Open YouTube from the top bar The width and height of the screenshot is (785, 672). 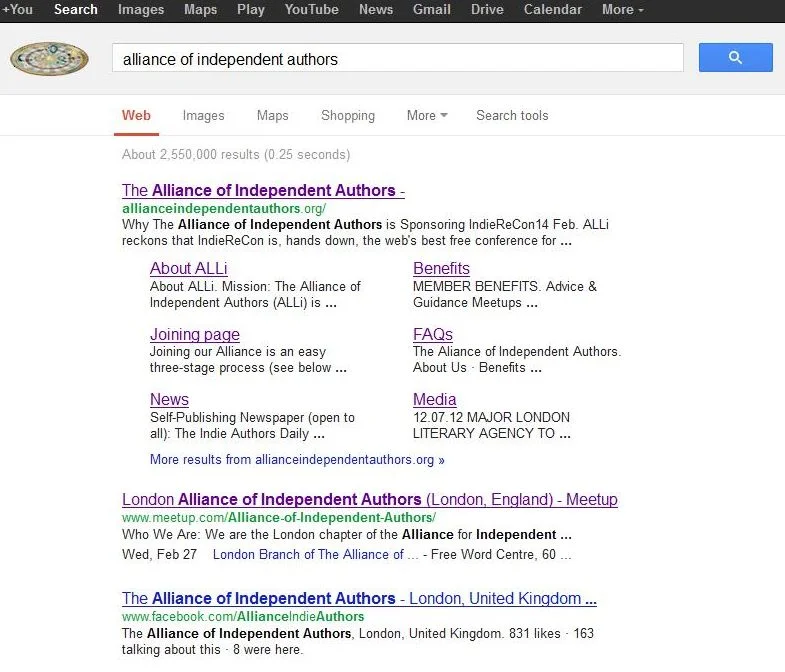click(311, 10)
